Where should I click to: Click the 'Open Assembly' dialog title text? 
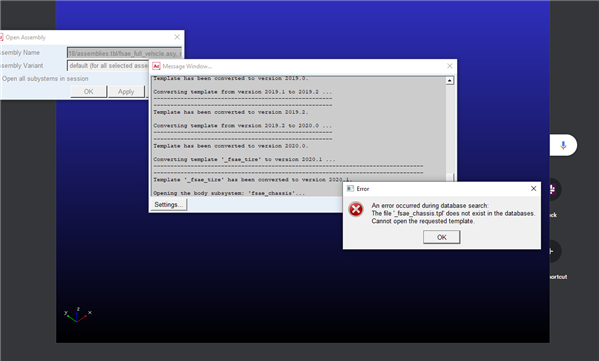click(26, 37)
